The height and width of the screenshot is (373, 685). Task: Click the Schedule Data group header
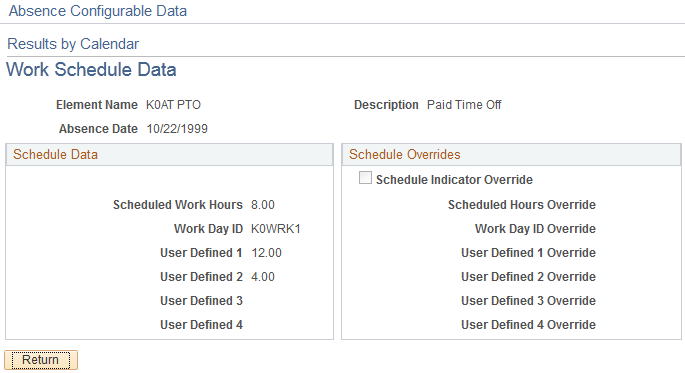coord(170,155)
